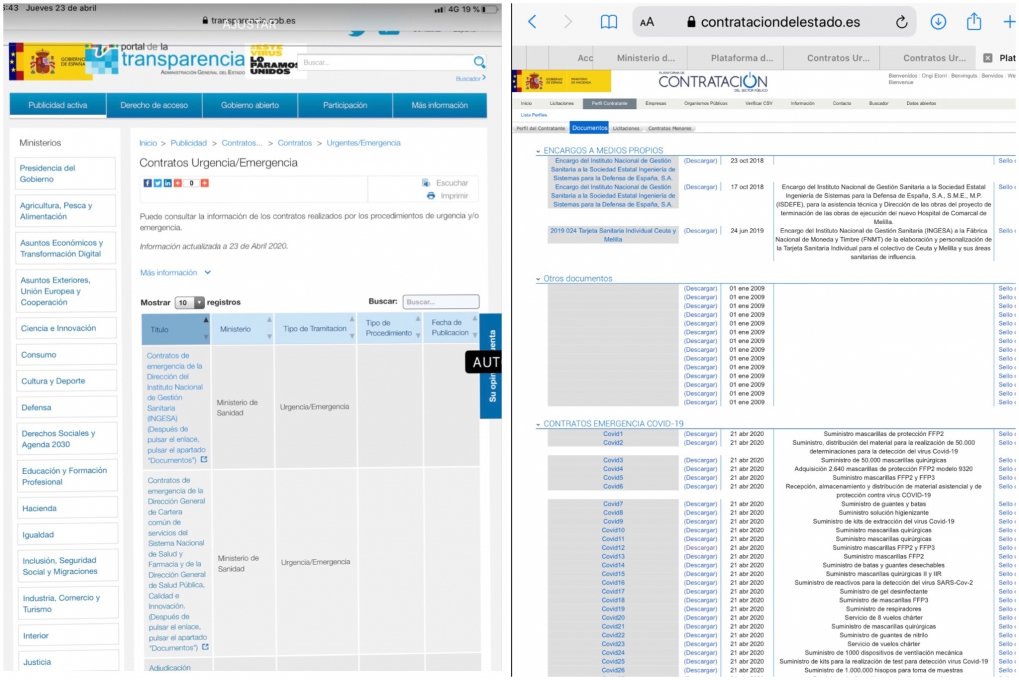Image resolution: width=1019 pixels, height=680 pixels.
Task: Sort by Fecha de Publicación column
Action: pyautogui.click(x=451, y=328)
